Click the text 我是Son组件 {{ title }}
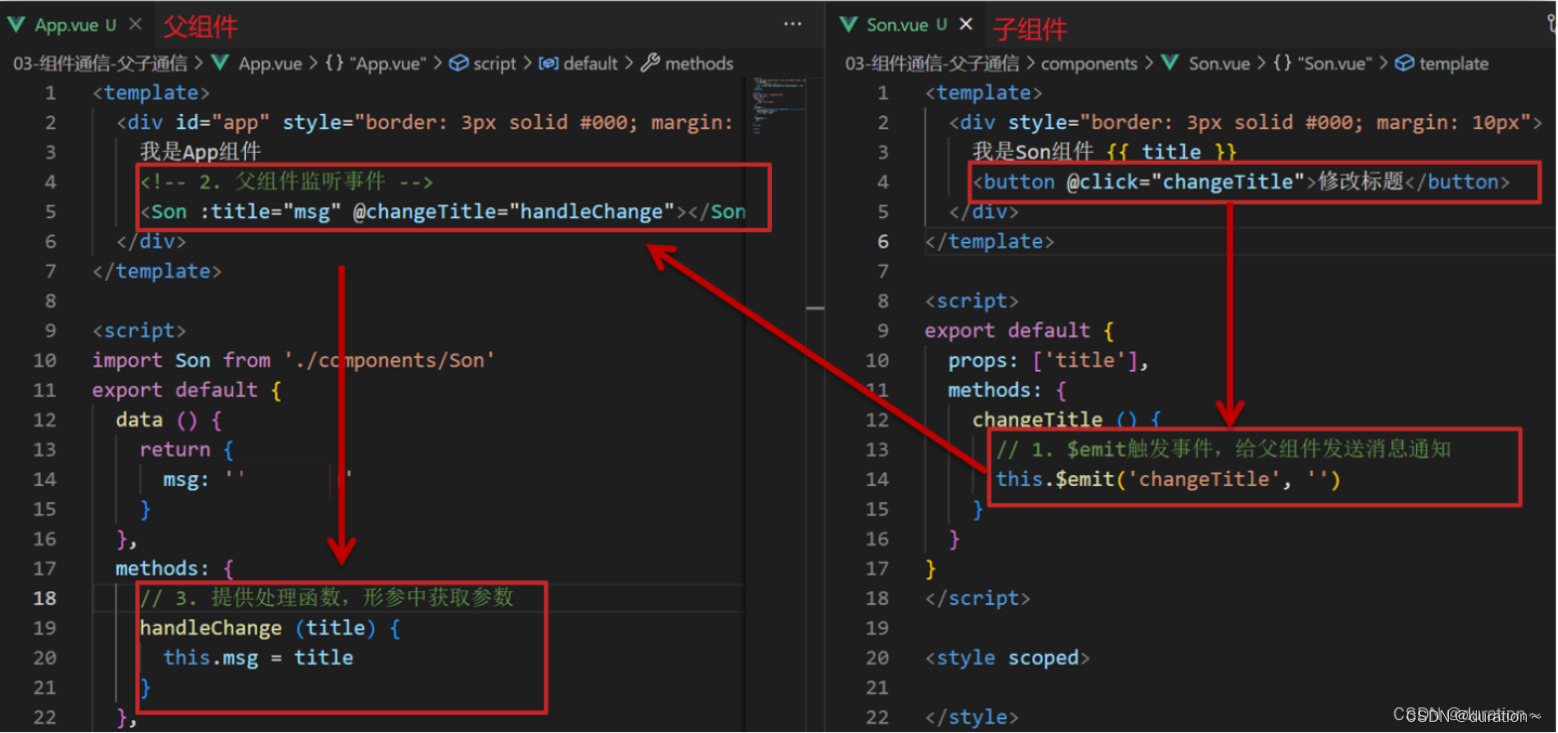 (x=1105, y=152)
